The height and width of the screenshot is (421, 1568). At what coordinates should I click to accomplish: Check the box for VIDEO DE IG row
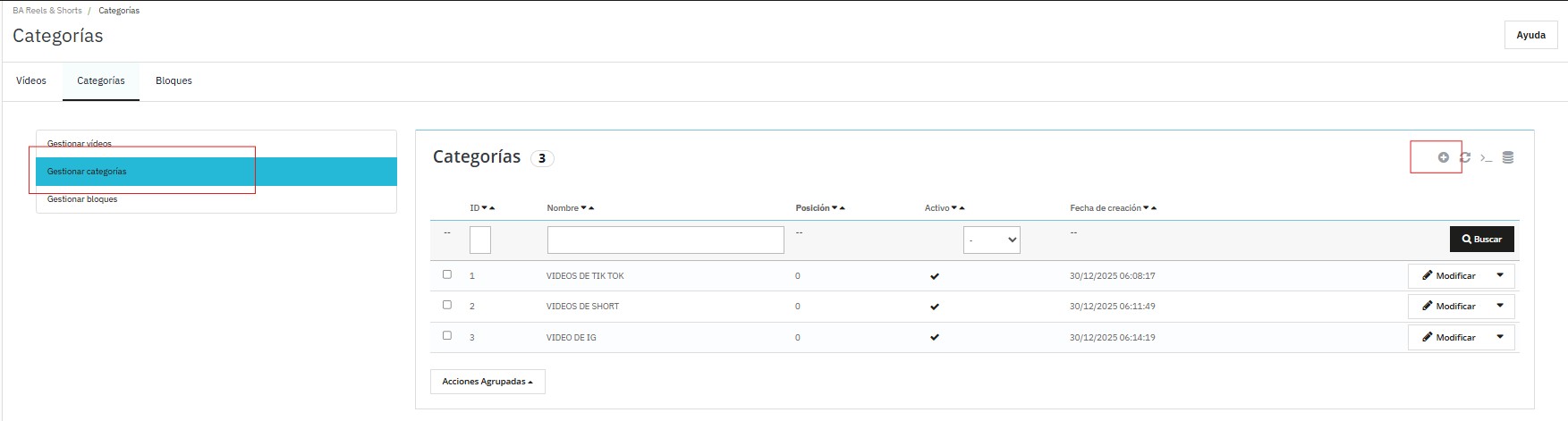(447, 336)
